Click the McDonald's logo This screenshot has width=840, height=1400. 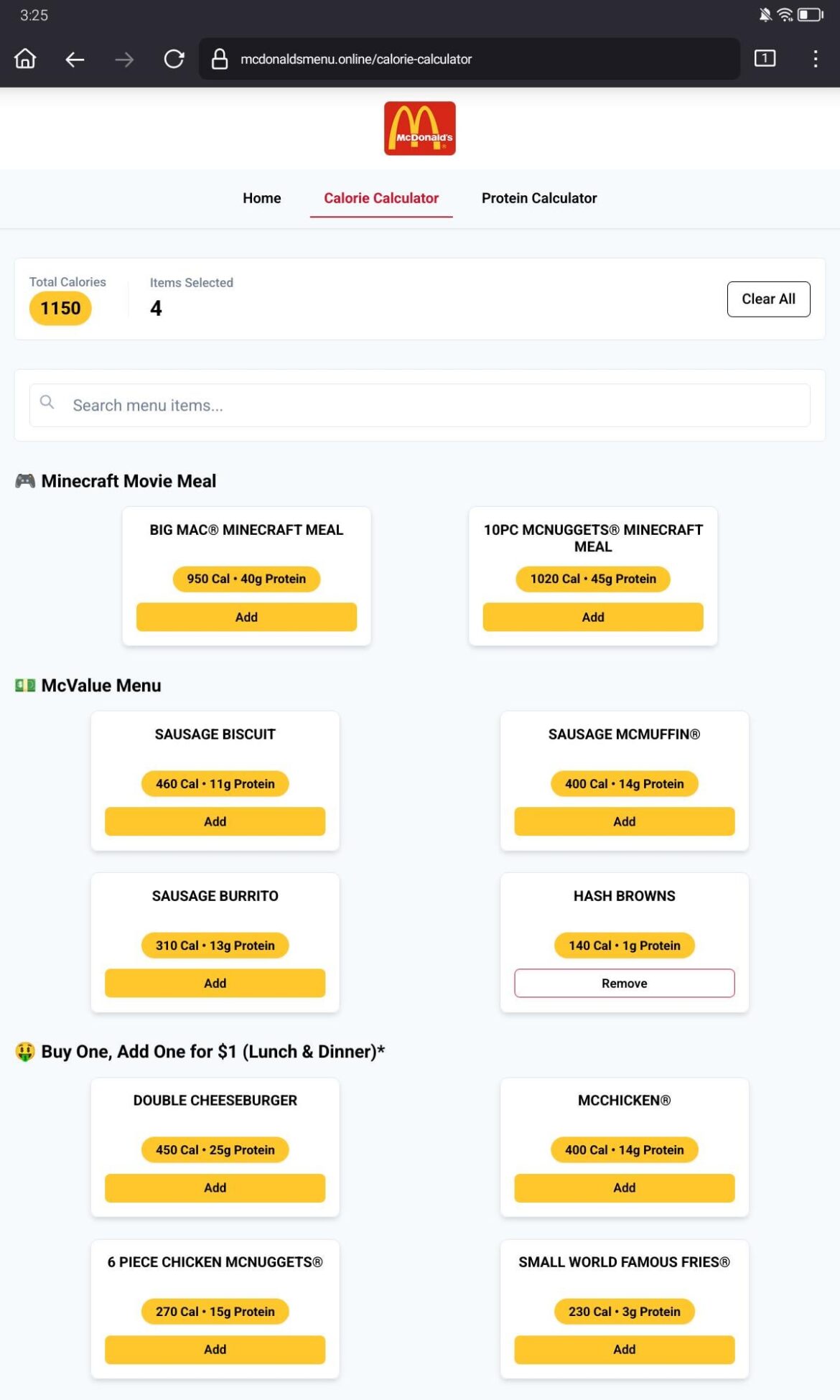[x=419, y=129]
